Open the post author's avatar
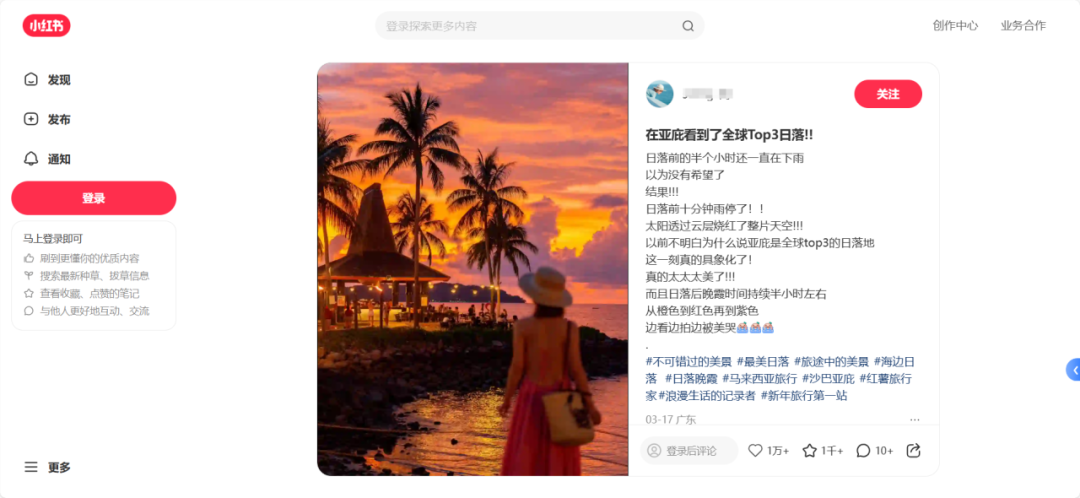1080x498 pixels. tap(659, 94)
